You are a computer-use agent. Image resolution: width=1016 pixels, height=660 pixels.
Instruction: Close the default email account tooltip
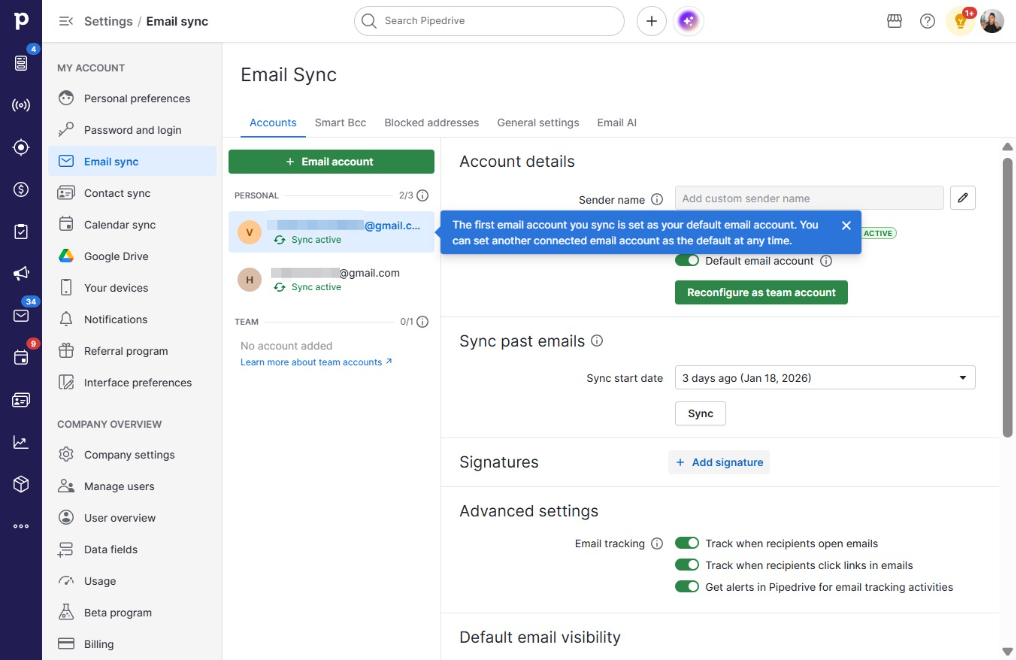846,225
